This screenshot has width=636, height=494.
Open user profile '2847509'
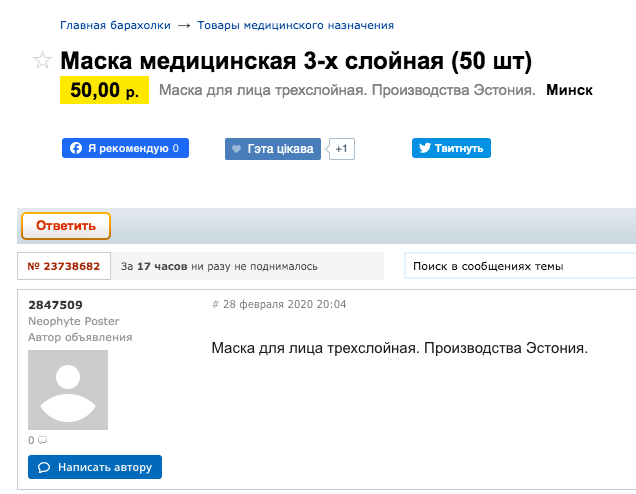(x=56, y=304)
